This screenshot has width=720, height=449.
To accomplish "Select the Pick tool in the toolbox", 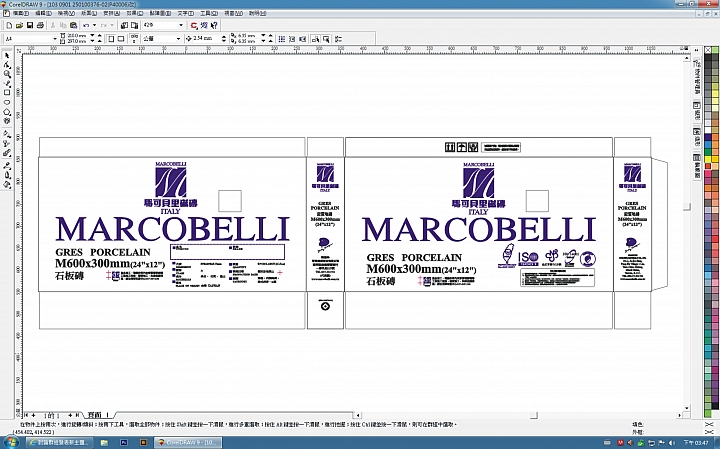I will coord(7,55).
